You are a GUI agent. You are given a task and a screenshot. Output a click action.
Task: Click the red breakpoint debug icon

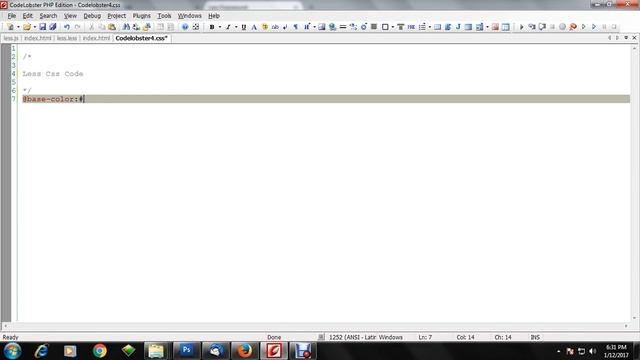click(x=573, y=27)
